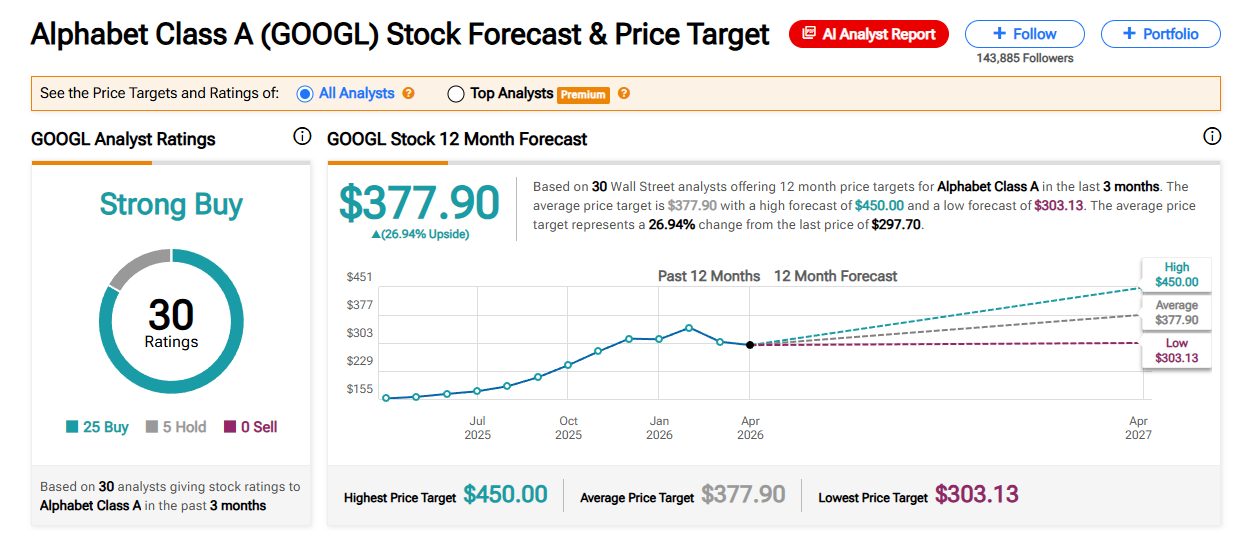Screen dimensions: 1238x550
Task: Click the April 2026 data point on chart
Action: click(750, 345)
